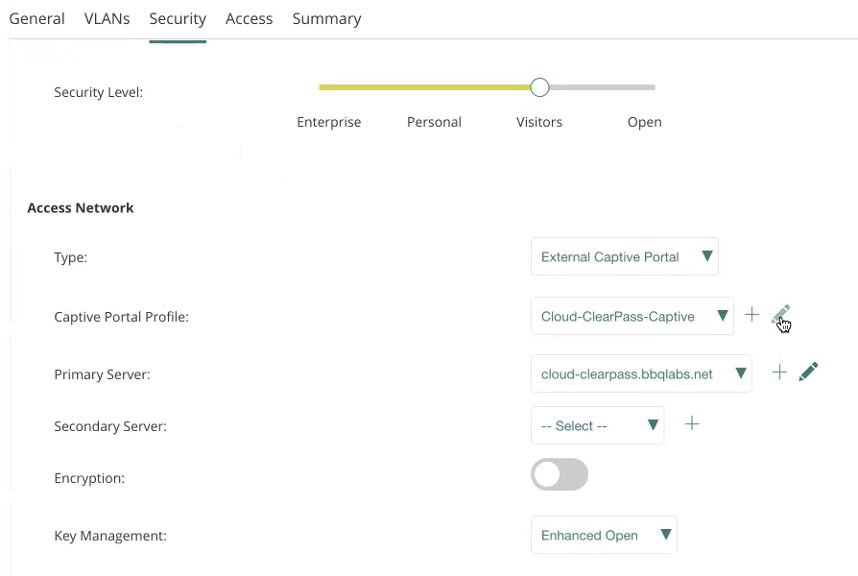The image size is (858, 576).
Task: Add a new Captive Portal Profile
Action: tap(752, 316)
